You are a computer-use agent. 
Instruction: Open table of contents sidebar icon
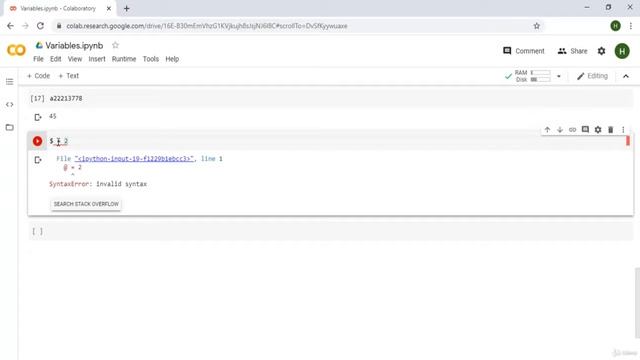(x=10, y=82)
